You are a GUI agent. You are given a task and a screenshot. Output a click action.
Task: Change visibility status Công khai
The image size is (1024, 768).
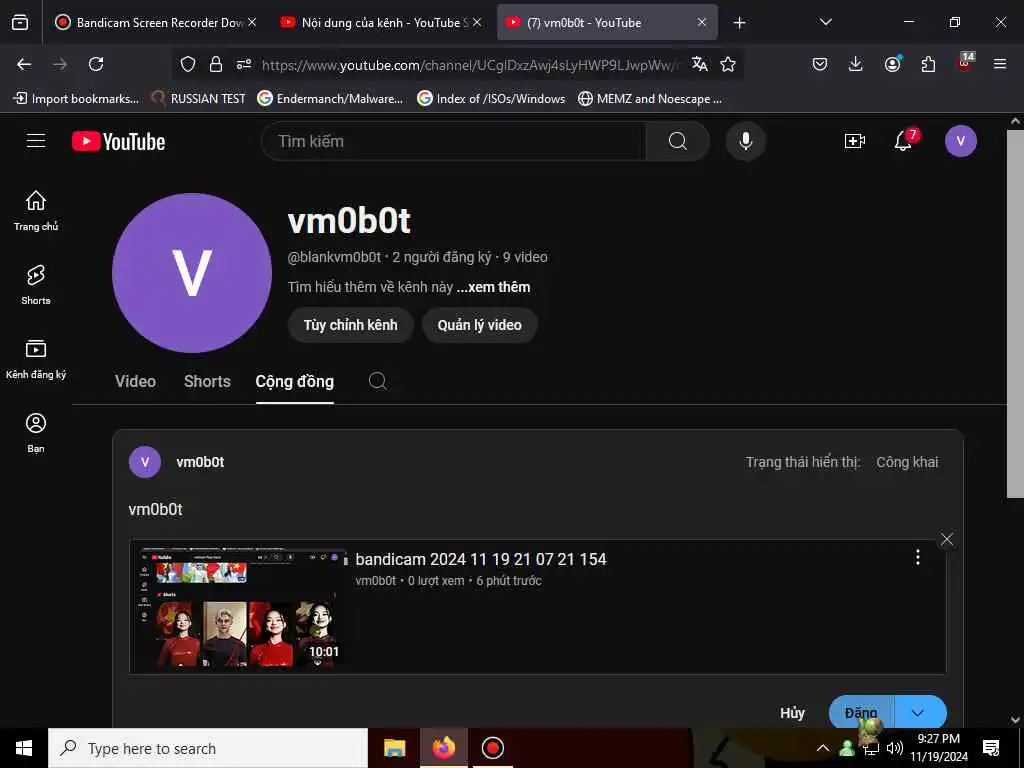tap(907, 462)
